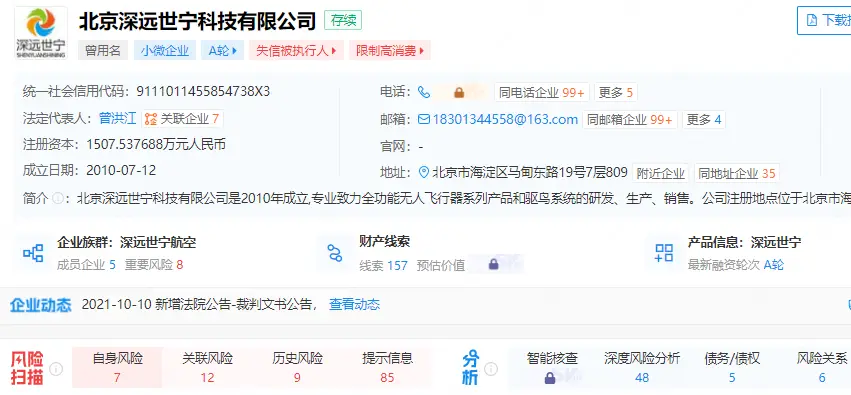Select the 自身风险 7 tab
This screenshot has height=395, width=851.
click(x=117, y=367)
